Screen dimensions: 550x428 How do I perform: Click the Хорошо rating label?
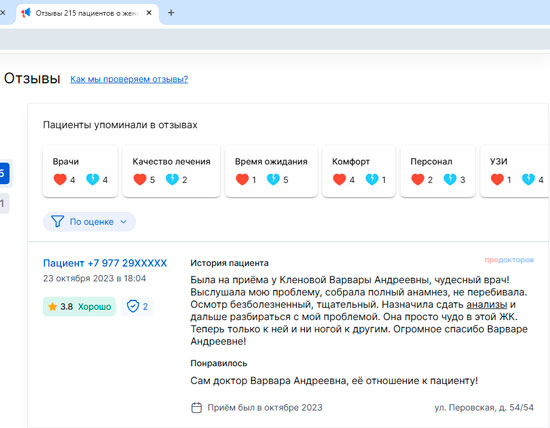94,307
